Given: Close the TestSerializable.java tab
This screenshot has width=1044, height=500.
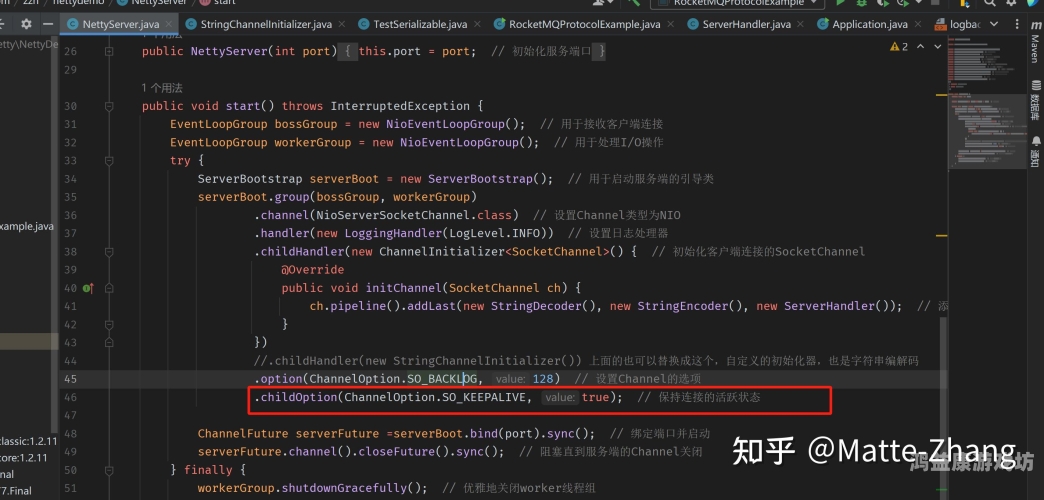Looking at the screenshot, I should (x=477, y=25).
